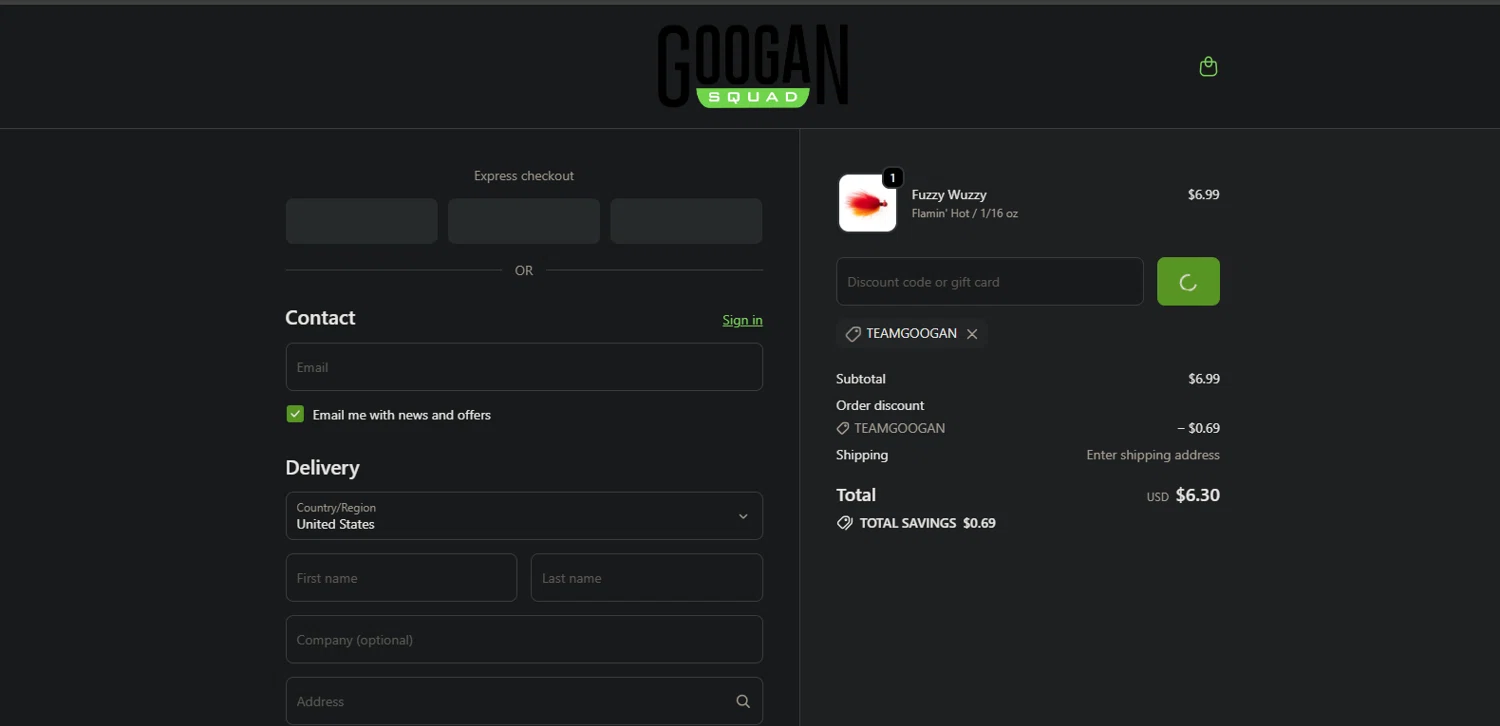The height and width of the screenshot is (726, 1500).
Task: Click the TOTAL SAVINGS $0.69 label
Action: click(x=928, y=523)
